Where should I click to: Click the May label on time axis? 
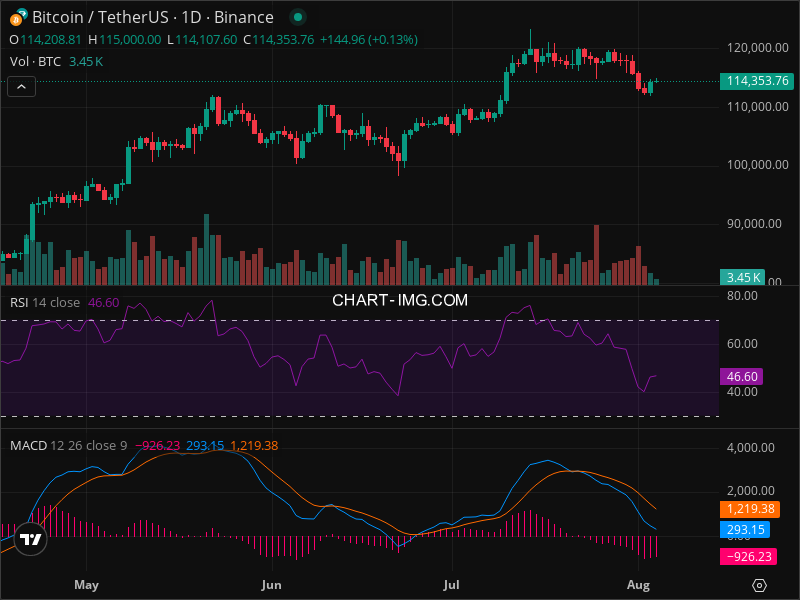[x=86, y=585]
